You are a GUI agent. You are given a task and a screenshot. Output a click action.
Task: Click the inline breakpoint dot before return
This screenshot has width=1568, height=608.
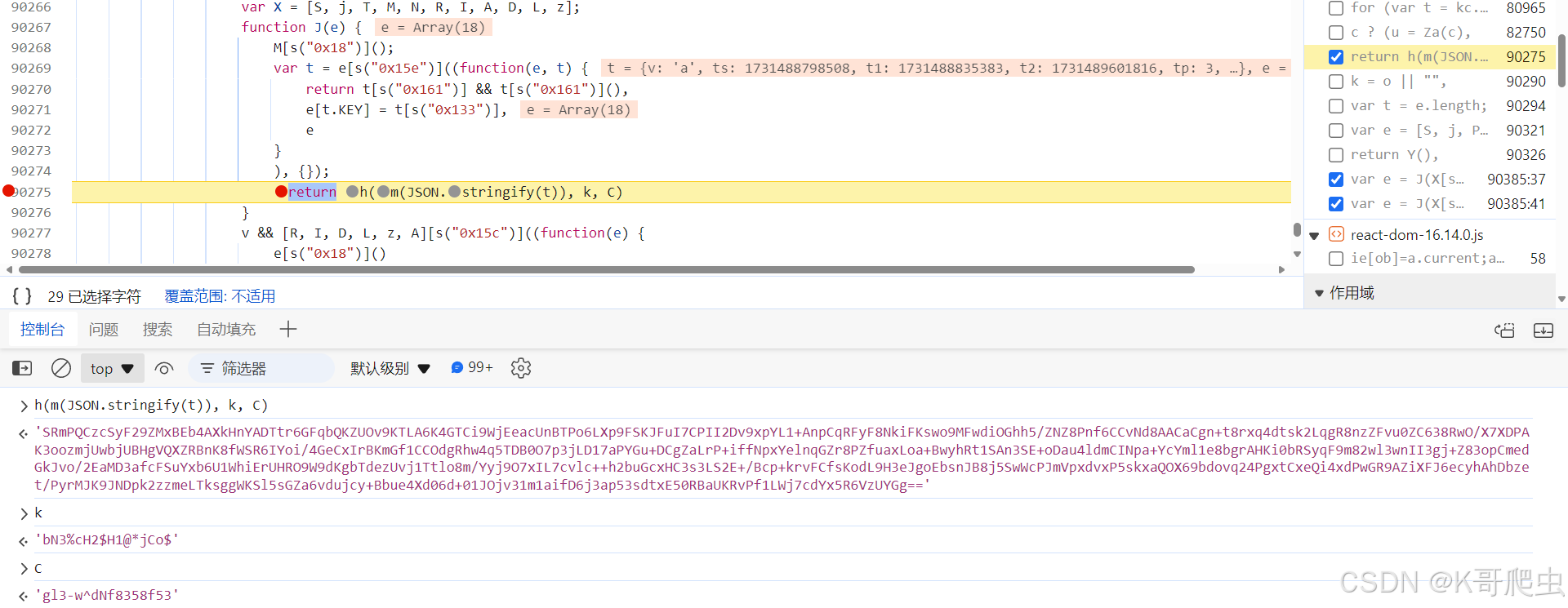click(281, 192)
